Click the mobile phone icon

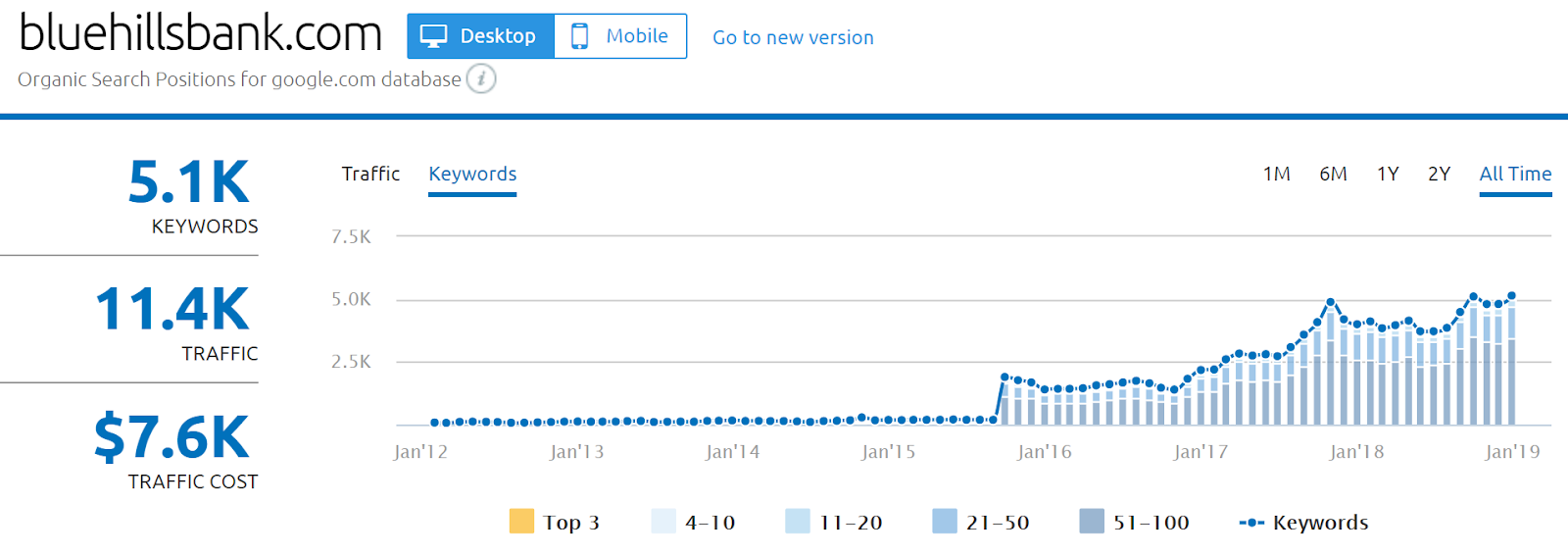[x=579, y=36]
